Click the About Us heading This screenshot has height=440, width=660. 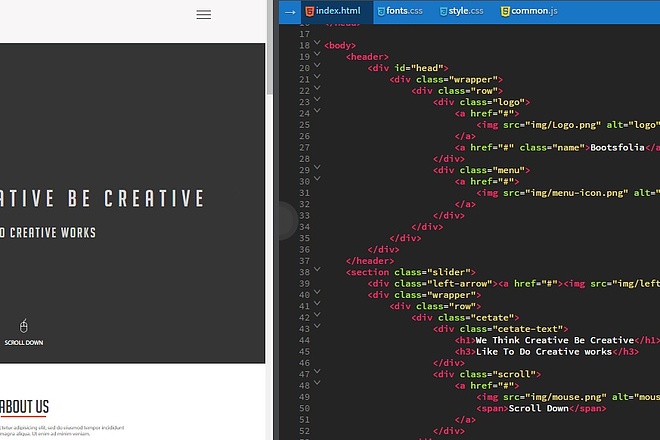click(24, 407)
